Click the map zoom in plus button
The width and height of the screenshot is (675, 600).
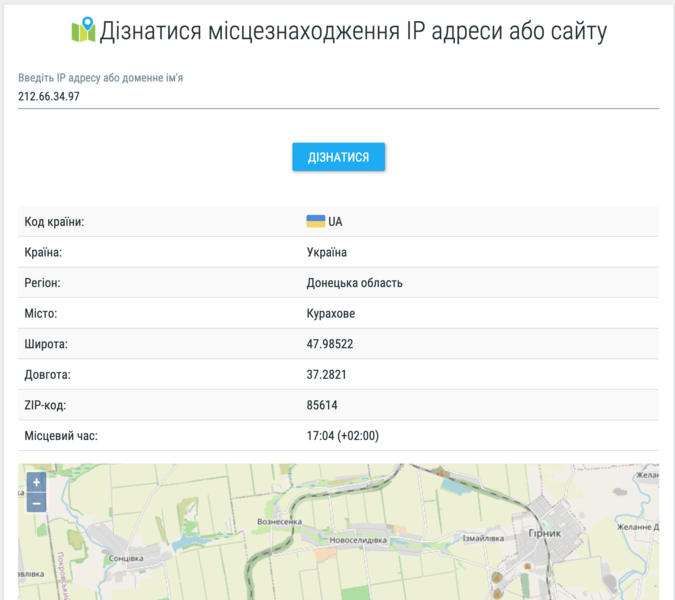pos(37,482)
